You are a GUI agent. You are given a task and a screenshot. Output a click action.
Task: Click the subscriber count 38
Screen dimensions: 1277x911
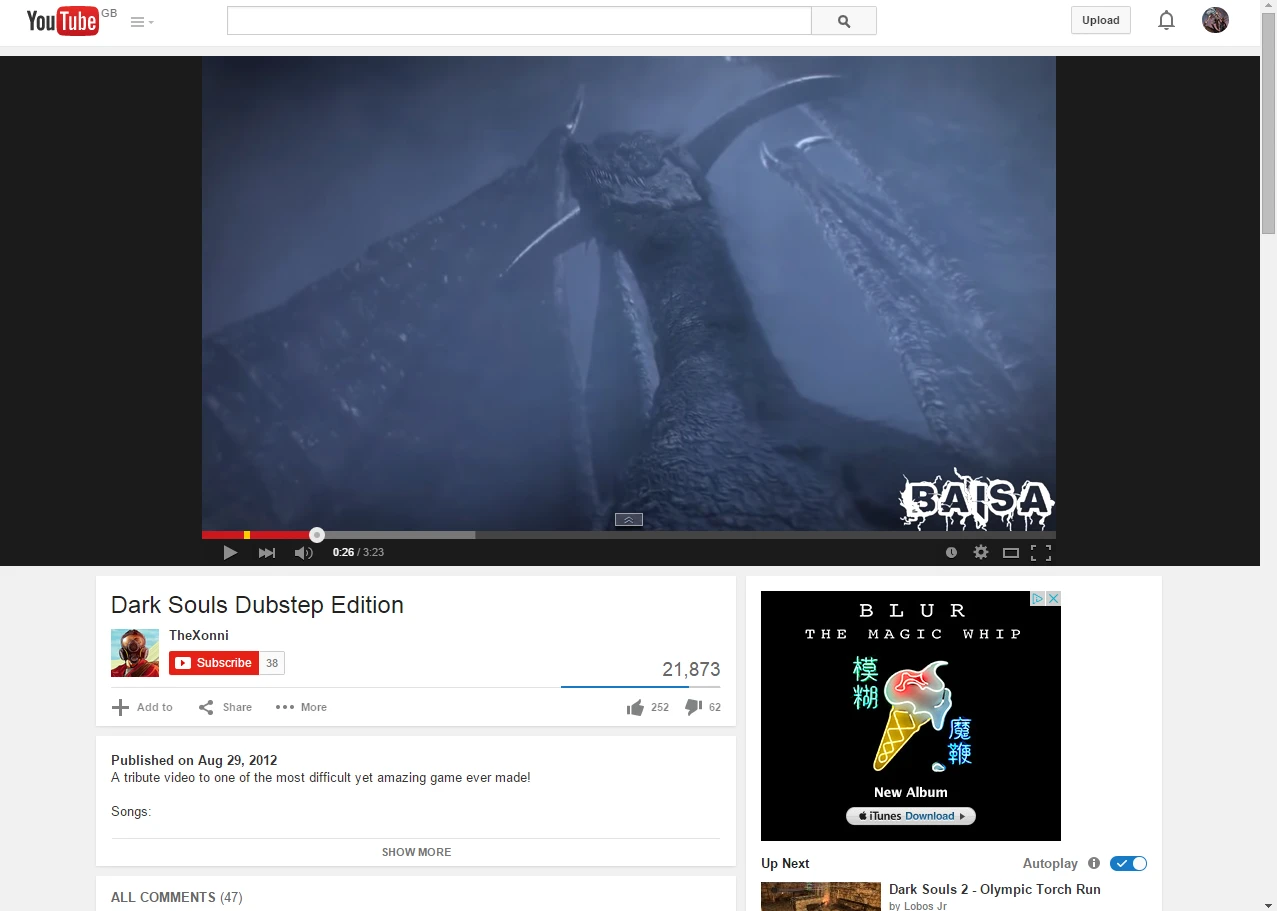click(x=272, y=663)
